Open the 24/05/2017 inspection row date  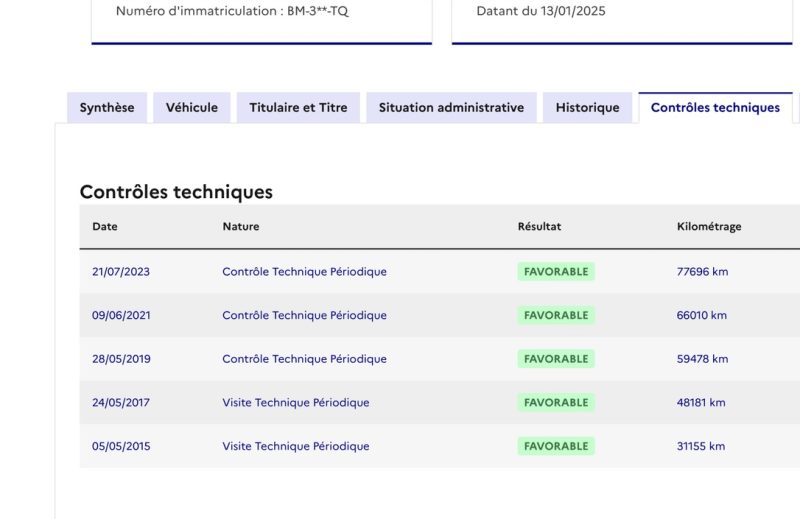[121, 403]
